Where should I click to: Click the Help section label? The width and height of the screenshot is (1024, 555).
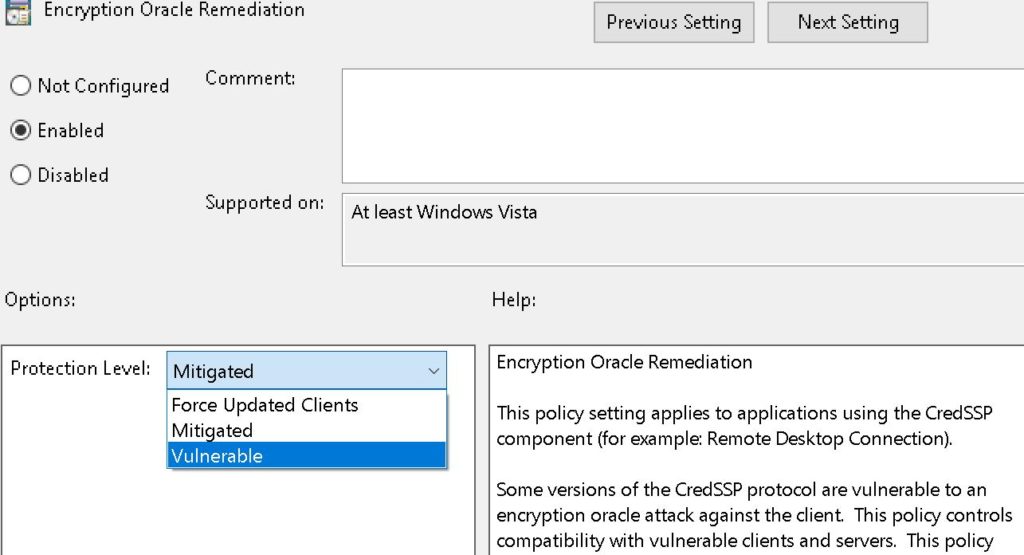click(x=513, y=300)
